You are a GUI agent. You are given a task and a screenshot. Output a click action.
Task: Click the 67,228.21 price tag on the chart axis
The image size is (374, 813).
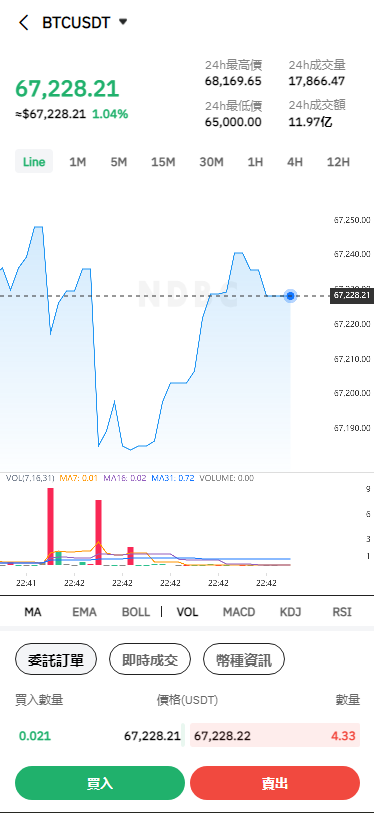coord(352,296)
